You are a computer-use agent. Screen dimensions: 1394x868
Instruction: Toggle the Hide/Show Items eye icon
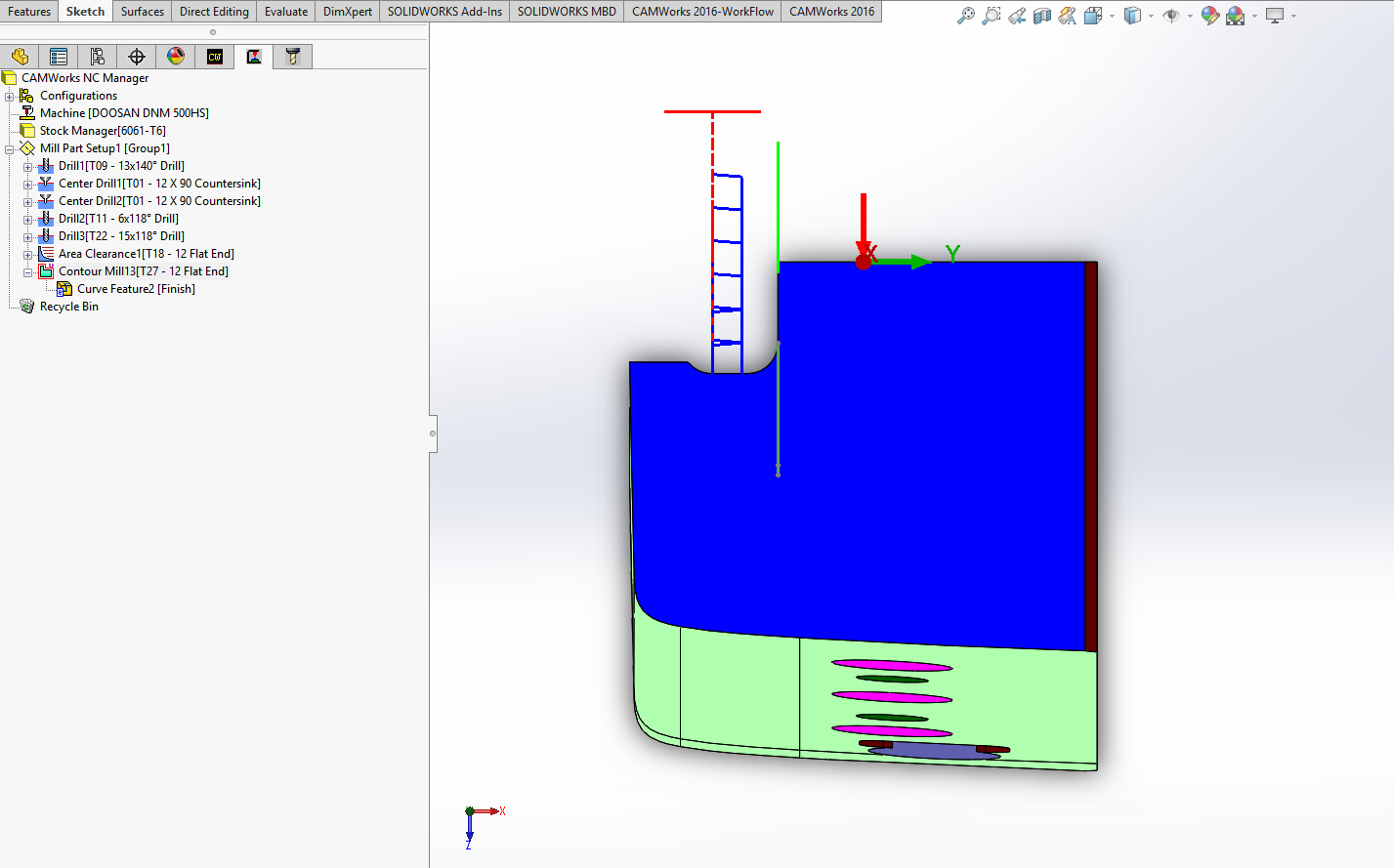tap(1171, 16)
